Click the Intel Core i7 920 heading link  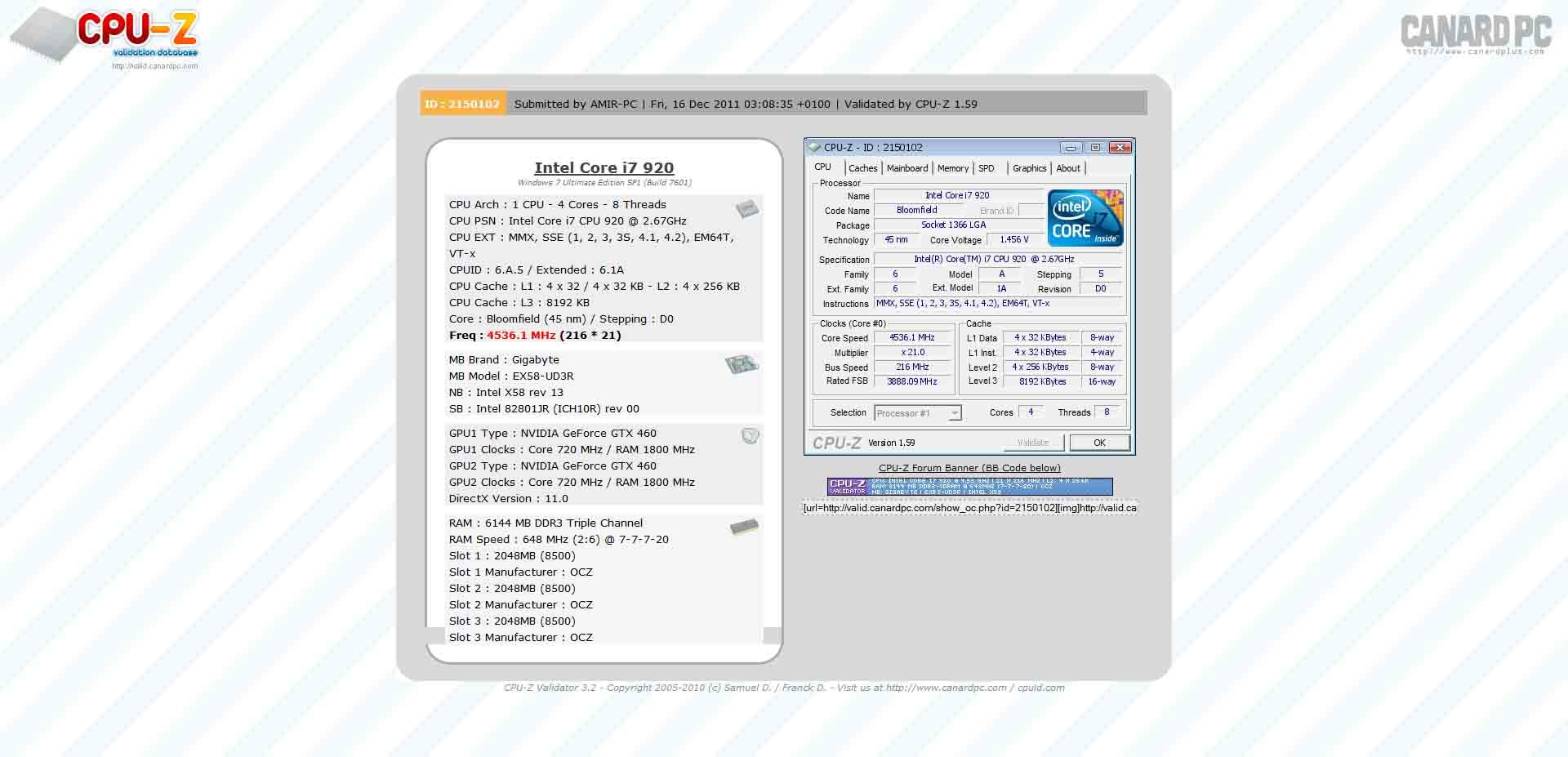pos(604,167)
